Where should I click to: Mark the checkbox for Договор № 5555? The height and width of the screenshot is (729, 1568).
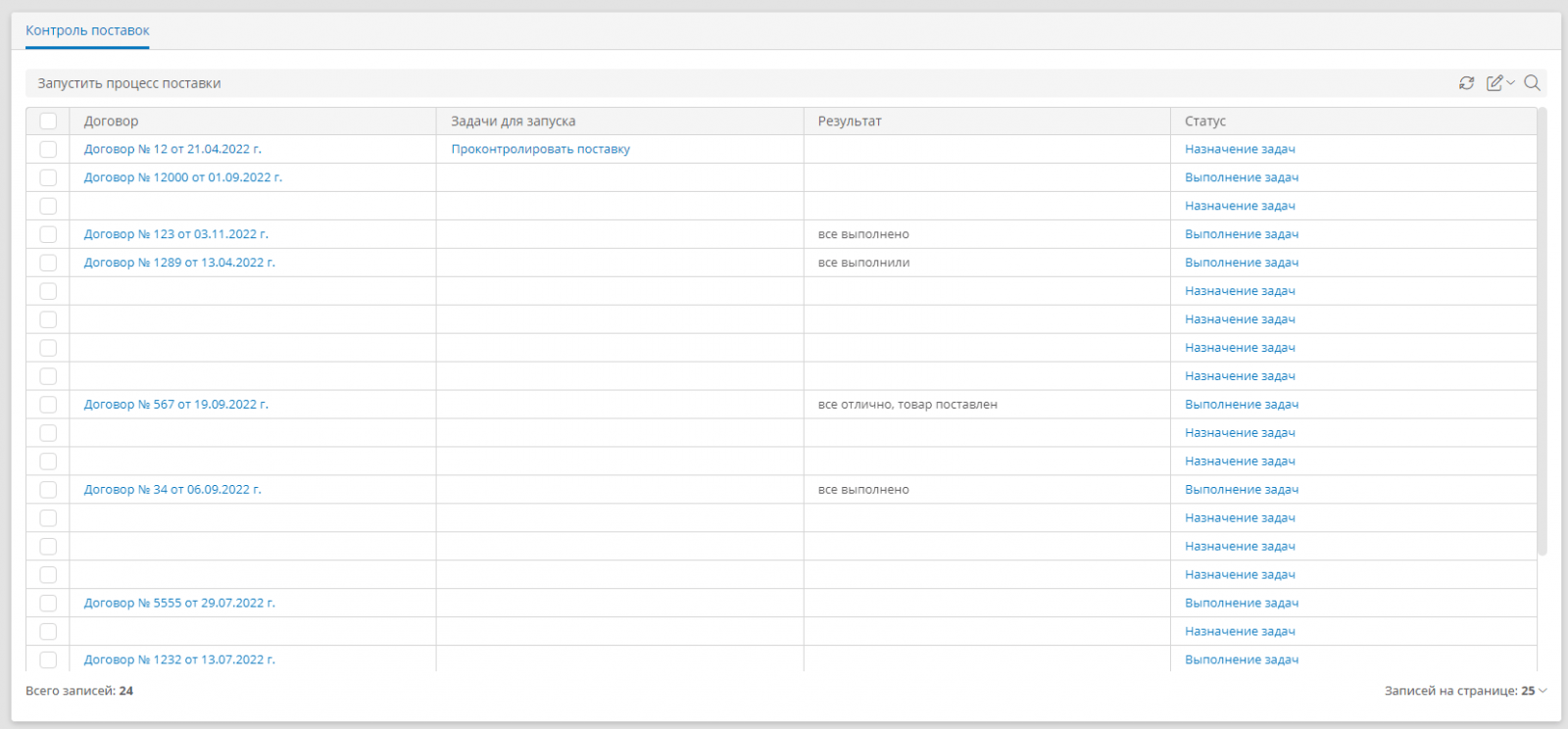48,604
